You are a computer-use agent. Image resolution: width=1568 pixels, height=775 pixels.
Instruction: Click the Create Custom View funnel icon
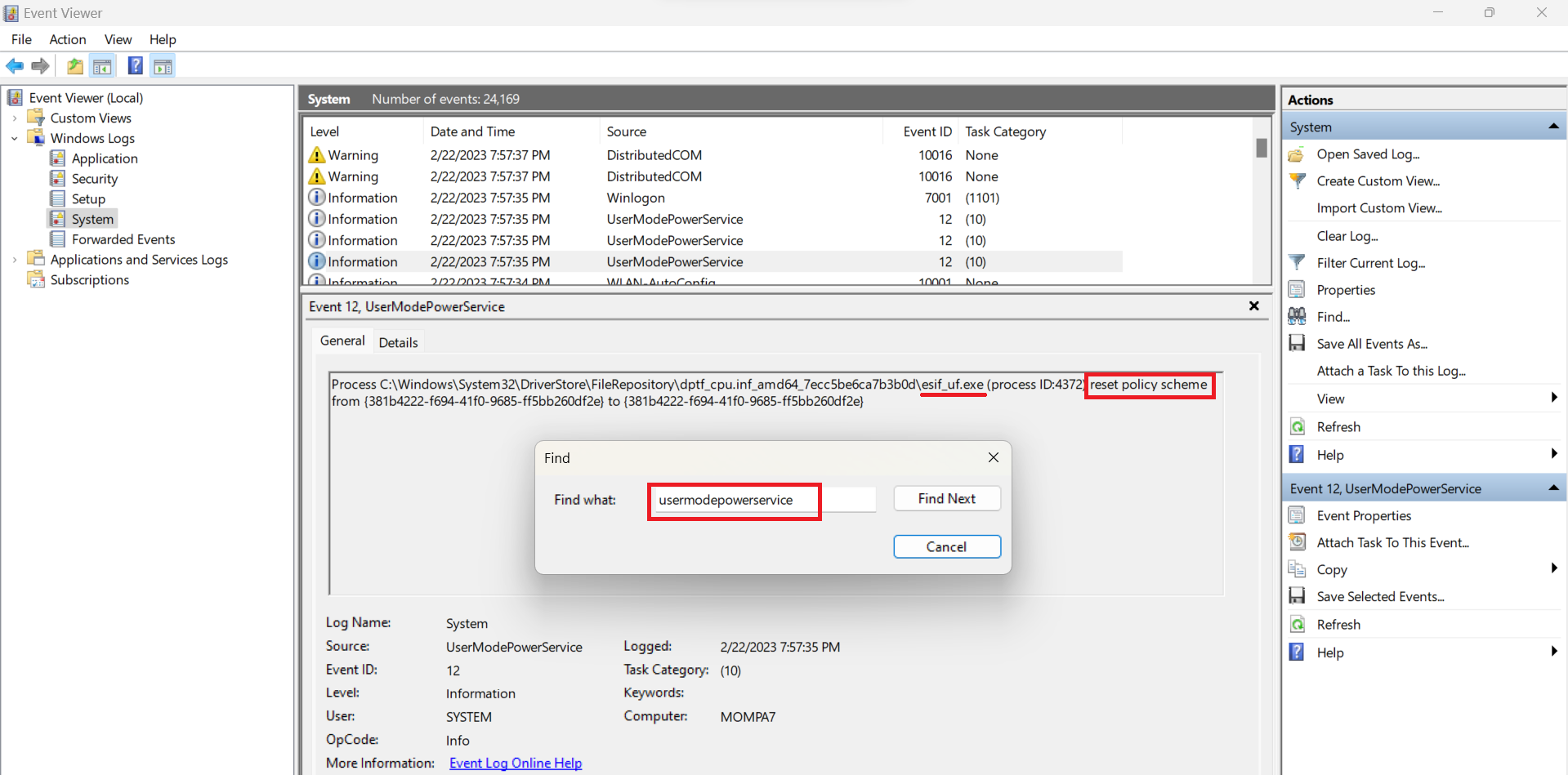coord(1297,181)
